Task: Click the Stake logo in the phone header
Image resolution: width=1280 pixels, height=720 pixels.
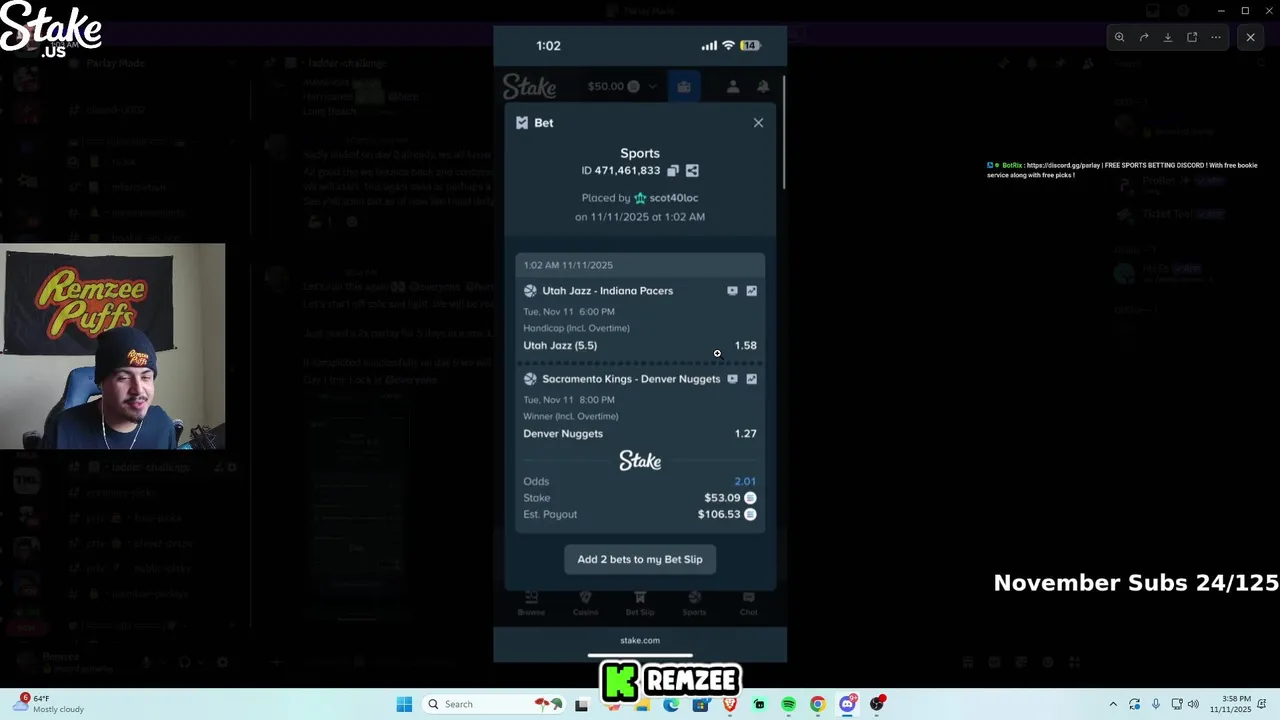Action: tap(529, 87)
